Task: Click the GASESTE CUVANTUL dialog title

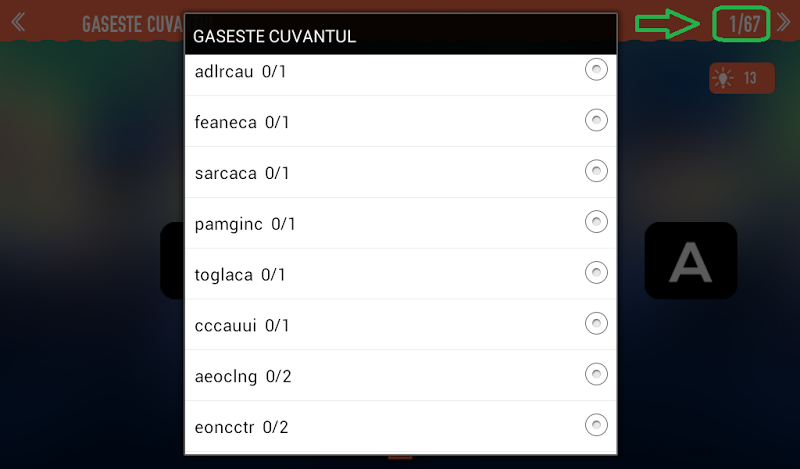Action: pos(275,37)
